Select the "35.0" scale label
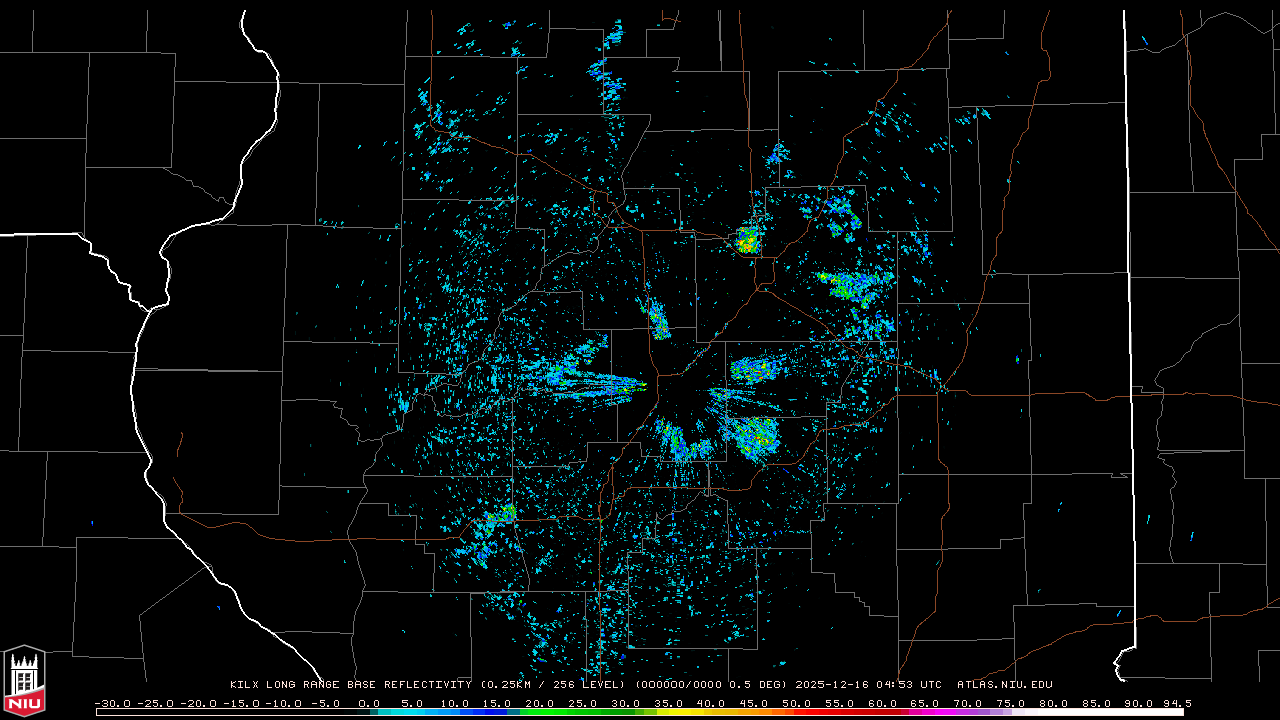 [x=670, y=703]
